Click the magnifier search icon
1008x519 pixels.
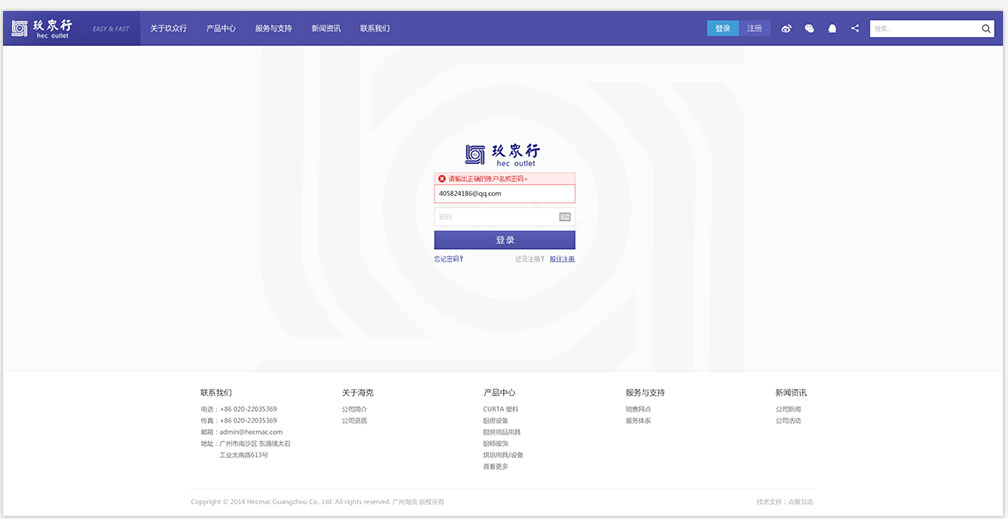click(x=986, y=28)
